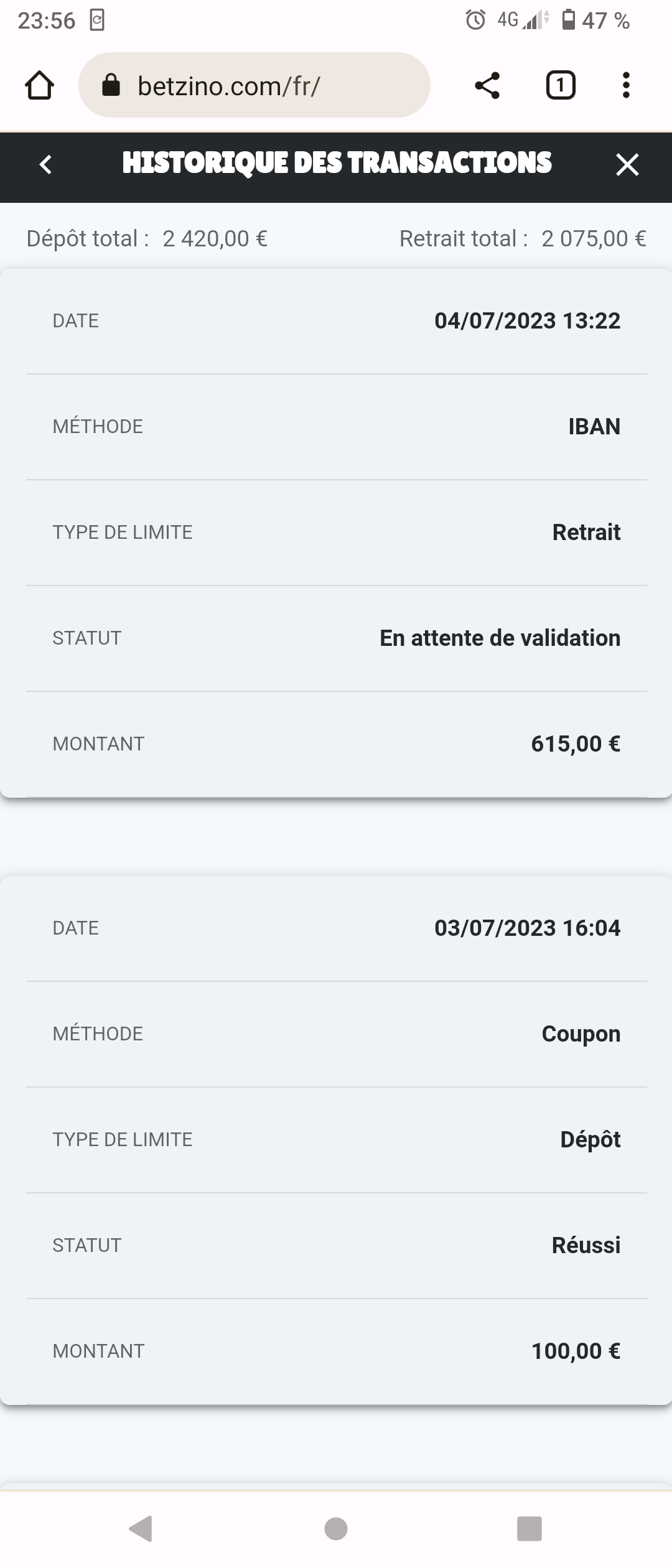Select the Coupon method value
This screenshot has width=672, height=1568.
[x=581, y=1034]
